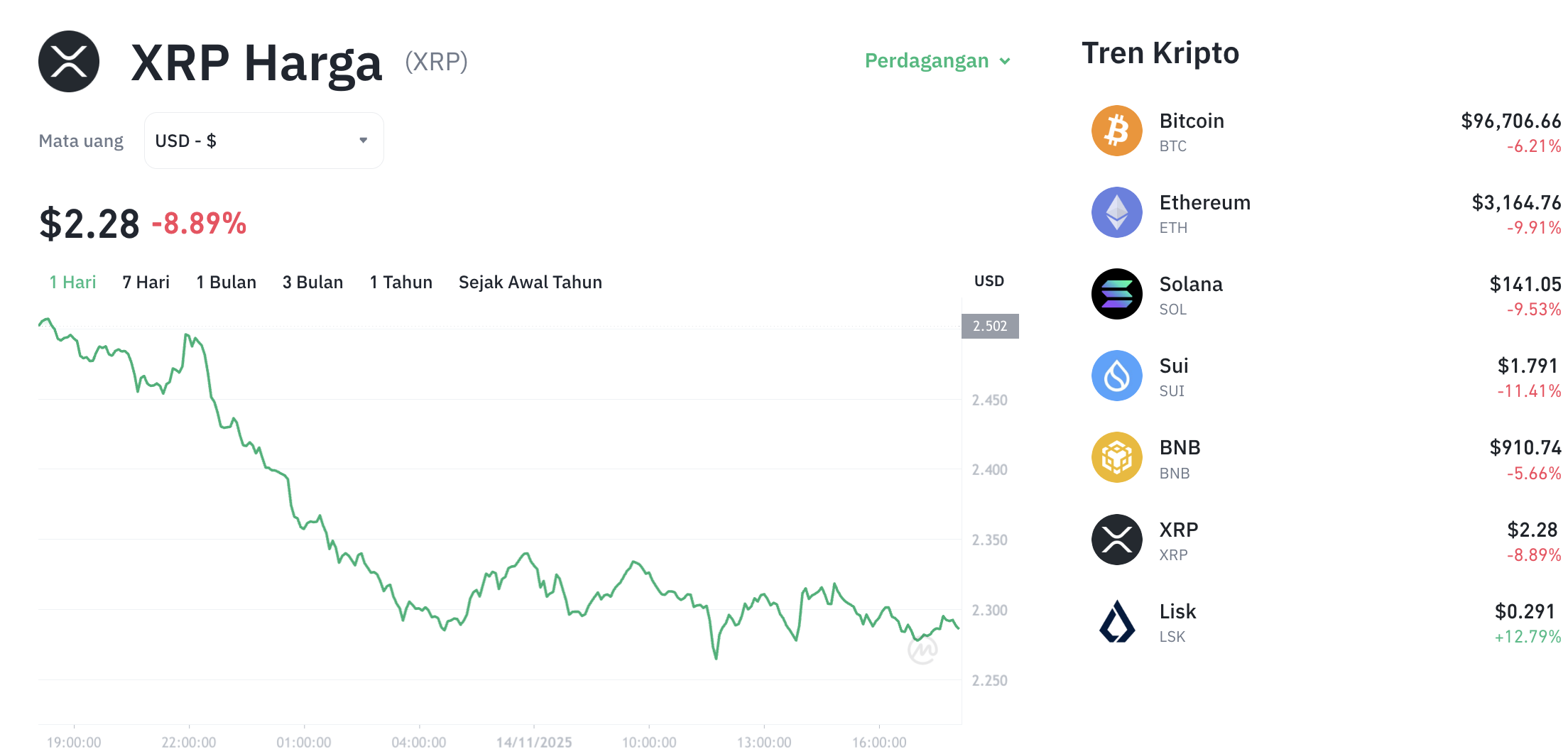1568x754 pixels.
Task: Click the CoinMarketCap watermark on the chart
Action: pos(923,651)
